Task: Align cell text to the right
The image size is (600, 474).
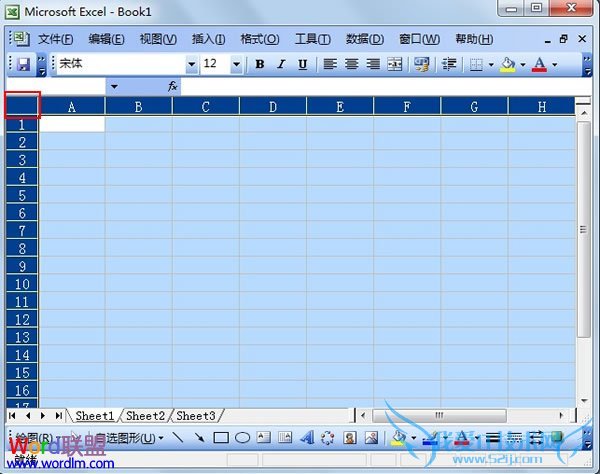Action: click(x=373, y=64)
